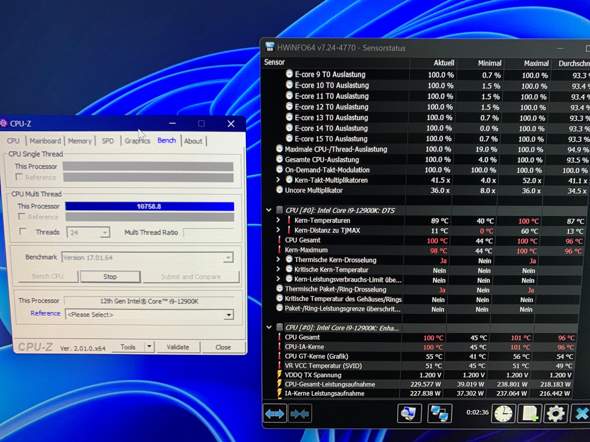Click the CPU DTS section chip icon
Image resolution: width=590 pixels, height=442 pixels.
[x=280, y=210]
